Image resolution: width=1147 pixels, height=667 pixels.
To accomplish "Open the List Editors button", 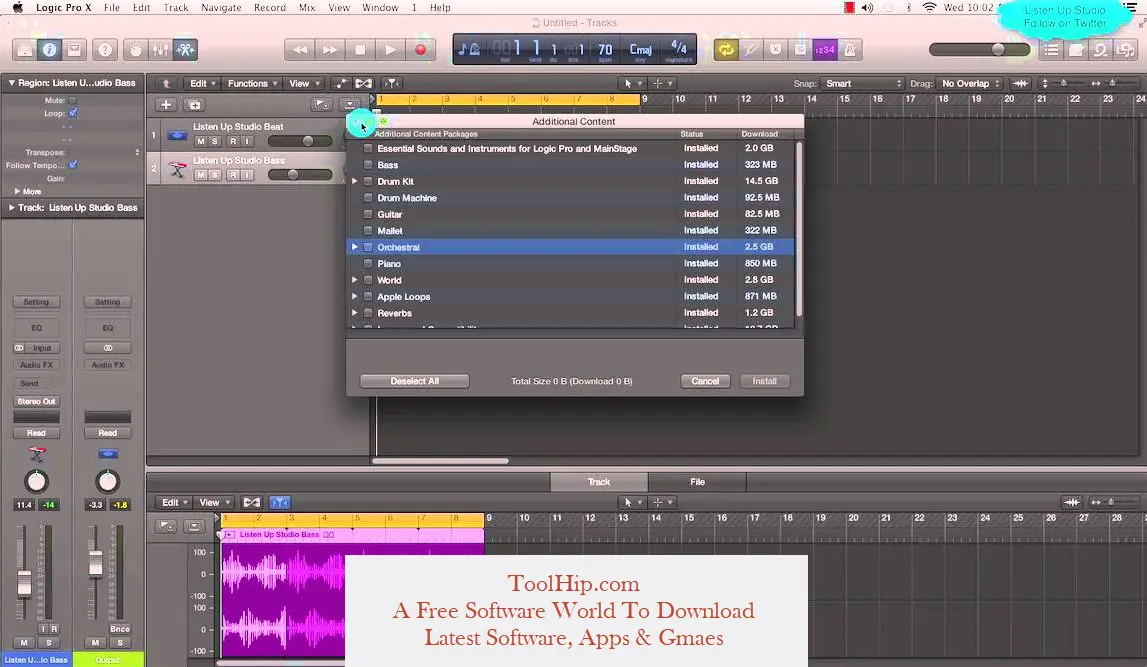I will 1051,50.
